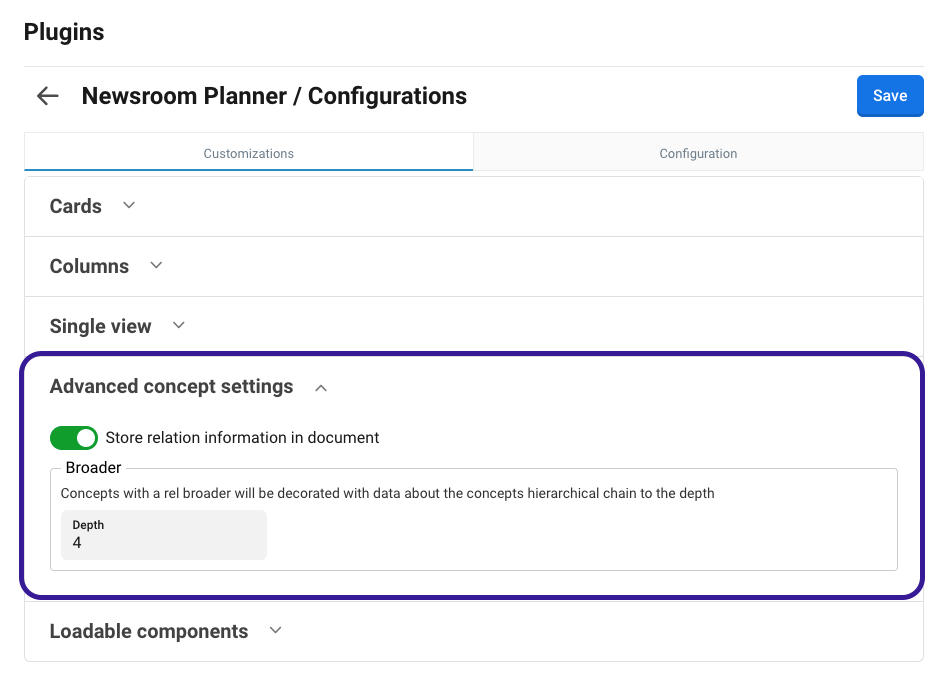Click the Newsroom Planner / Configurations title

(x=274, y=96)
